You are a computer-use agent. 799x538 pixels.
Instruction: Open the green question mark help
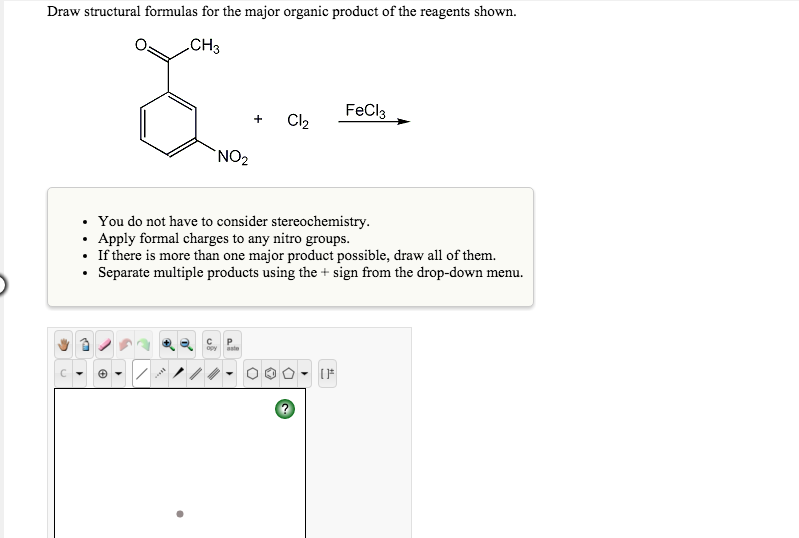[285, 409]
